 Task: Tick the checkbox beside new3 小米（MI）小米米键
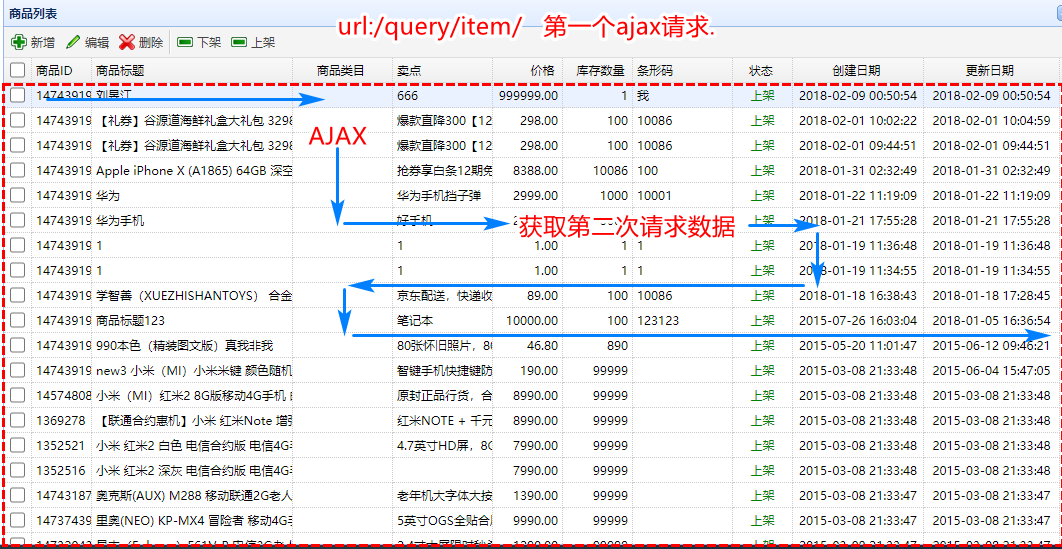coord(18,370)
